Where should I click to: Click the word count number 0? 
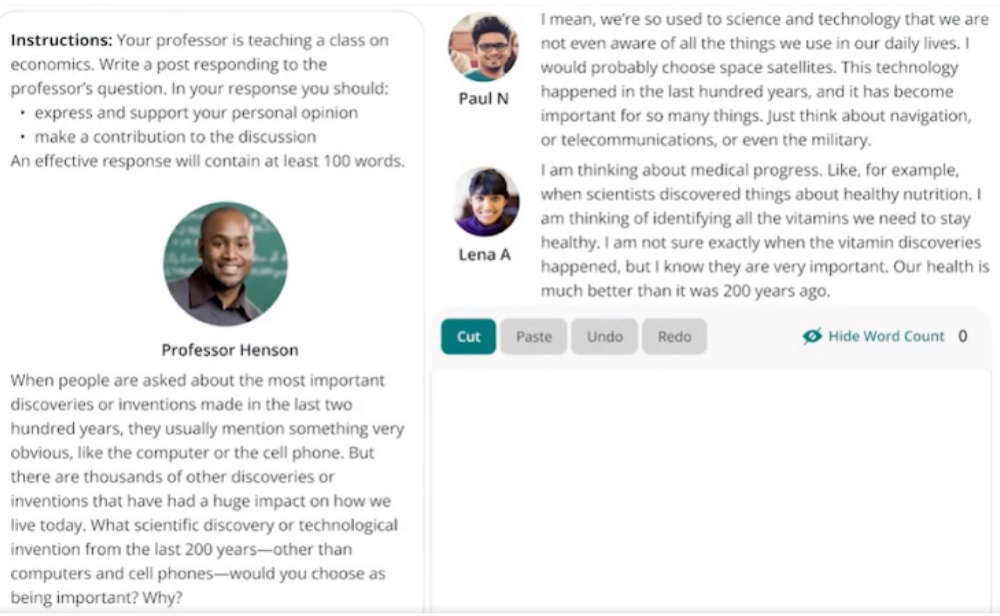point(962,336)
